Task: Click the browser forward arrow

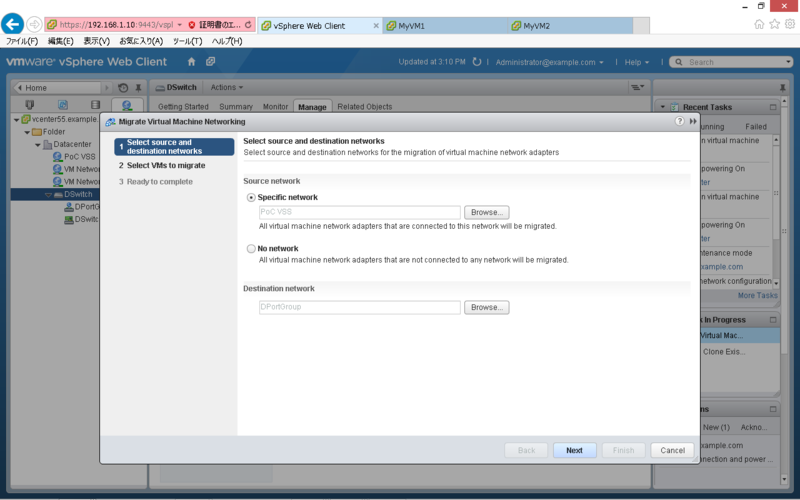Action: click(34, 24)
